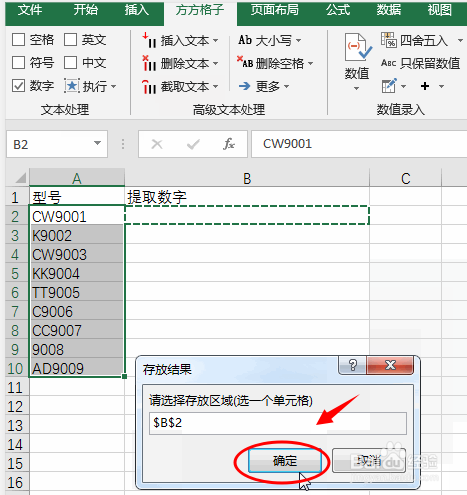The height and width of the screenshot is (495, 467).
Task: Click the formula bar cancel X icon
Action: click(x=157, y=144)
